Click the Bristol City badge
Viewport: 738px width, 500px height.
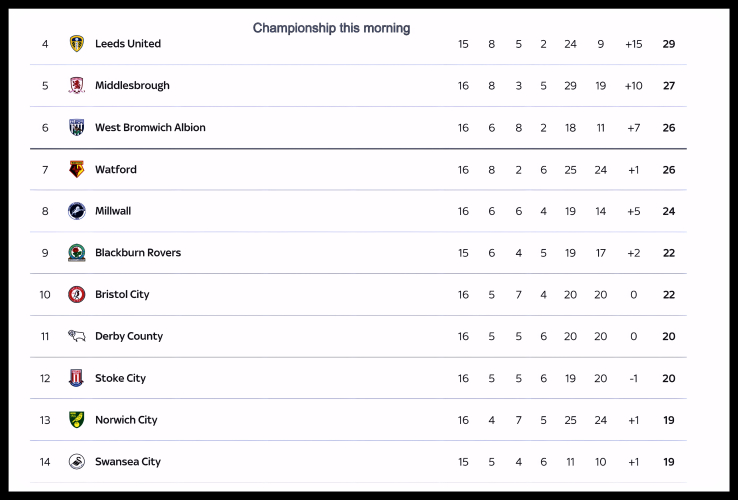coord(77,295)
